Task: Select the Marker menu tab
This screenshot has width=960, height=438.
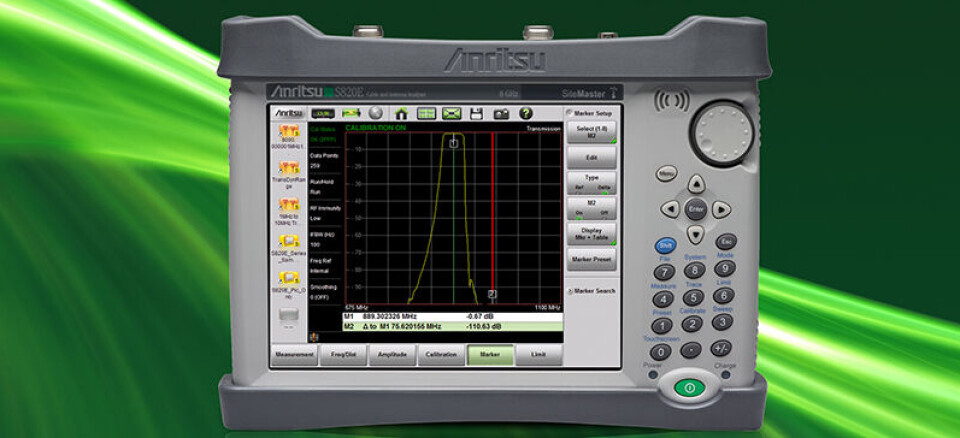Action: [x=490, y=355]
